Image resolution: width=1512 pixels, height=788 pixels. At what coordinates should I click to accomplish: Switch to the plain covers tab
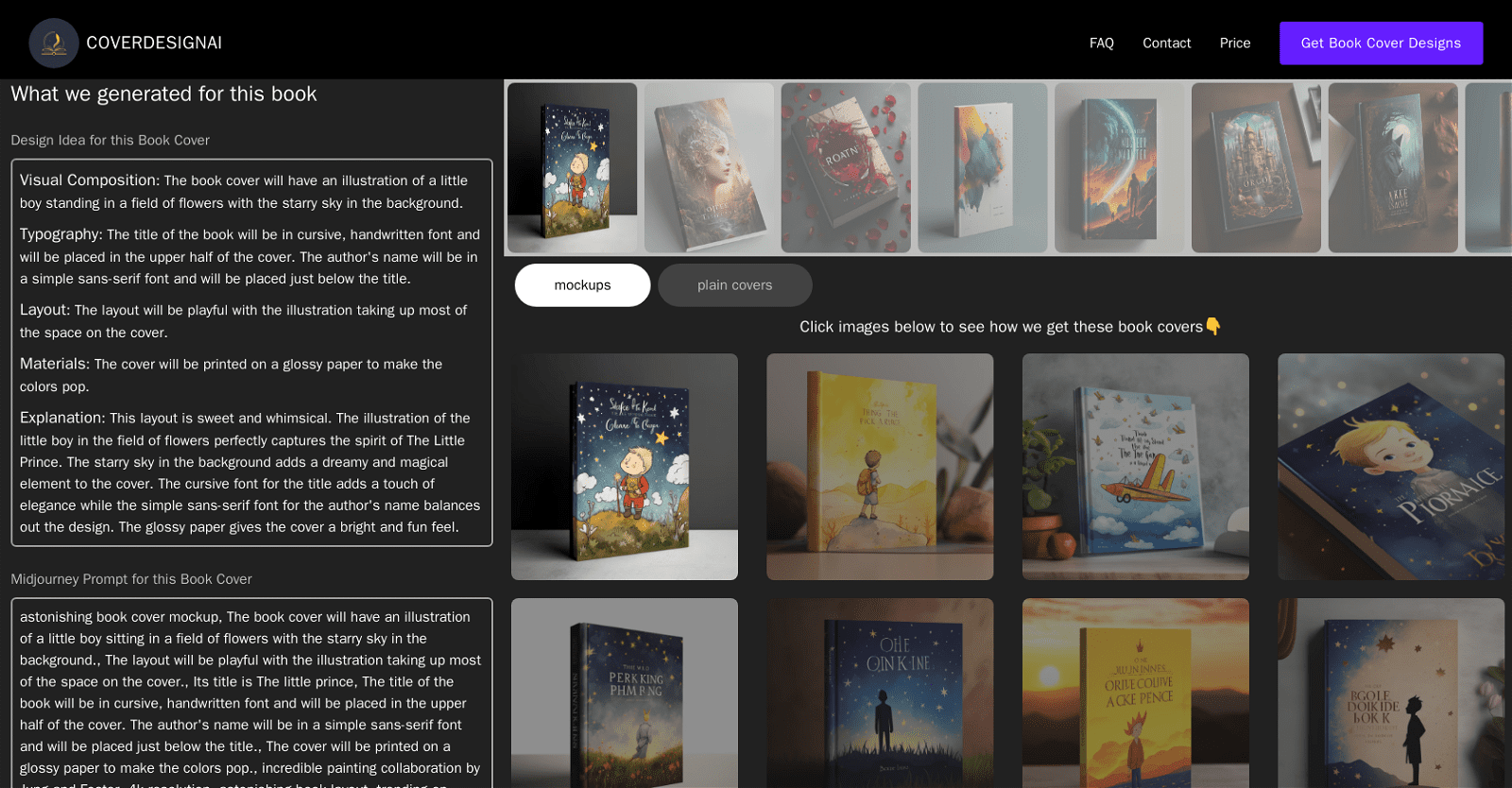734,284
